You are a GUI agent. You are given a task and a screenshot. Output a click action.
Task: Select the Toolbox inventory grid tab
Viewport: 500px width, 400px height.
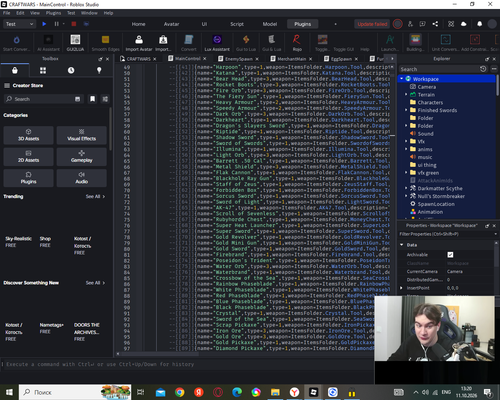pos(43,70)
